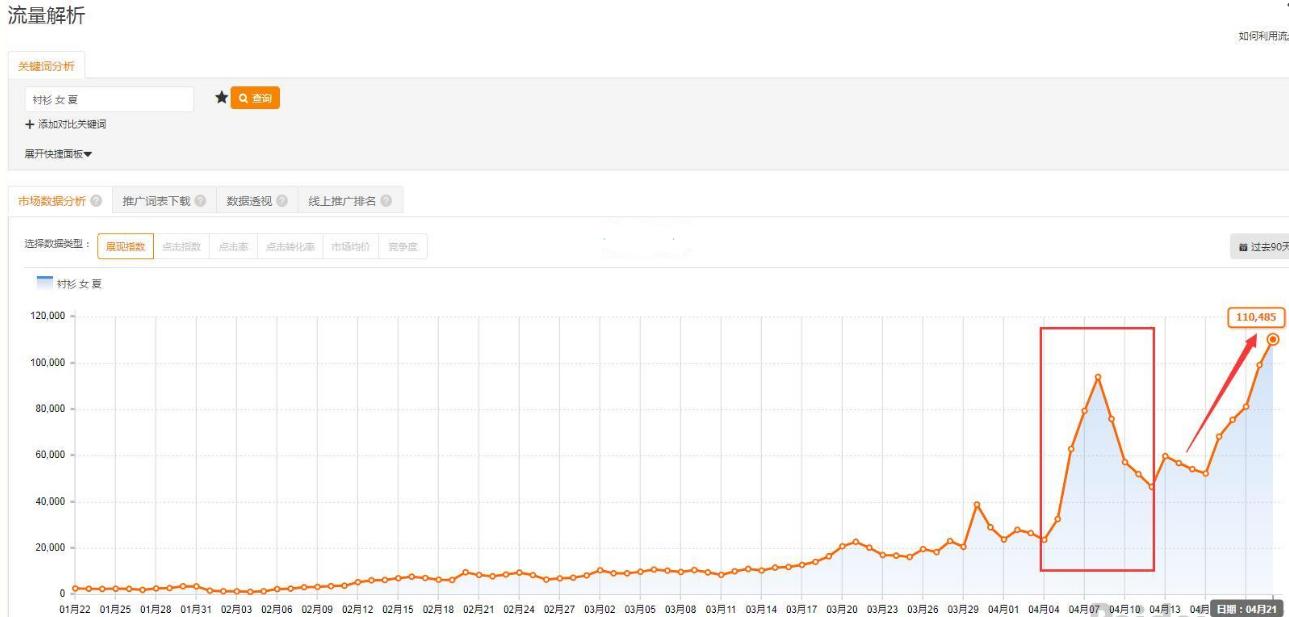
Task: Select the 点击指数 data type
Action: (182, 246)
